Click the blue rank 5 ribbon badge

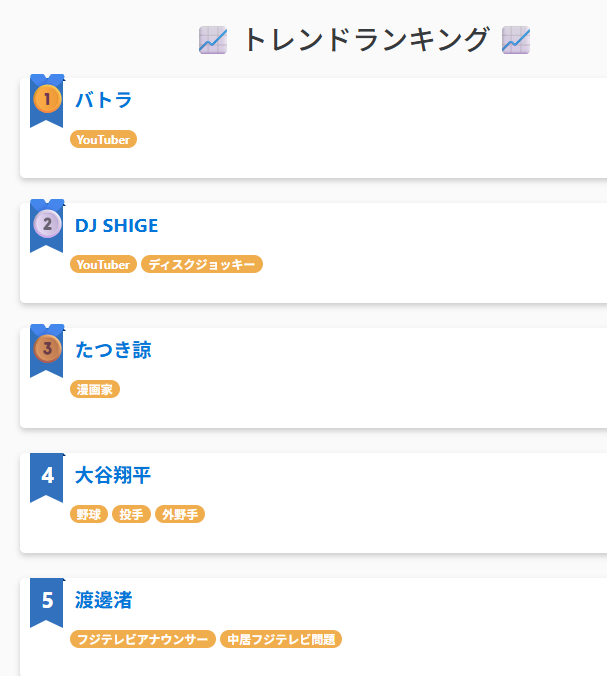tap(47, 603)
